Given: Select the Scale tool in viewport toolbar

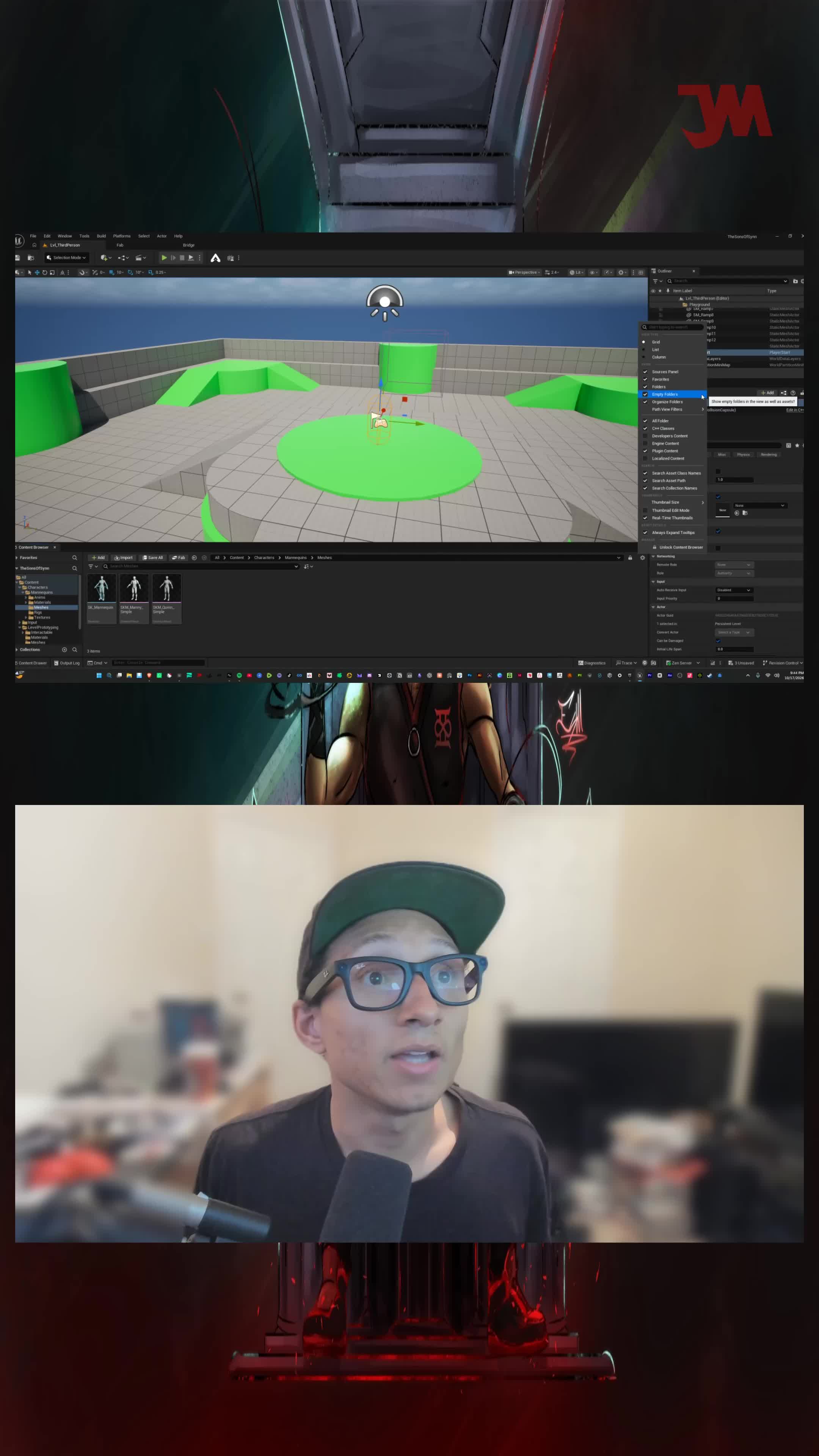Looking at the screenshot, I should click(52, 273).
